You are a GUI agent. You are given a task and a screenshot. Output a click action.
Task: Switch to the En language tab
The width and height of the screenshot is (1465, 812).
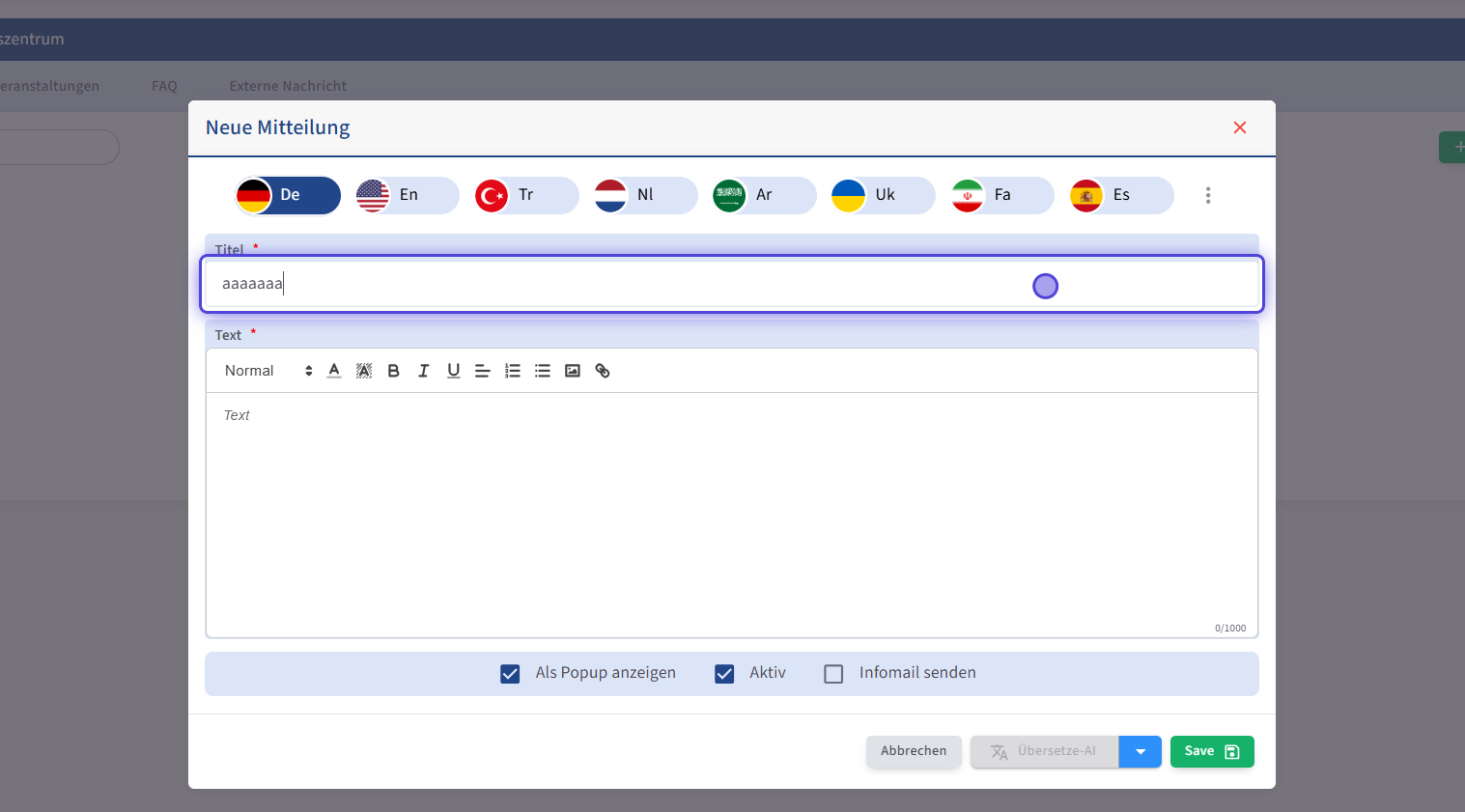click(407, 195)
